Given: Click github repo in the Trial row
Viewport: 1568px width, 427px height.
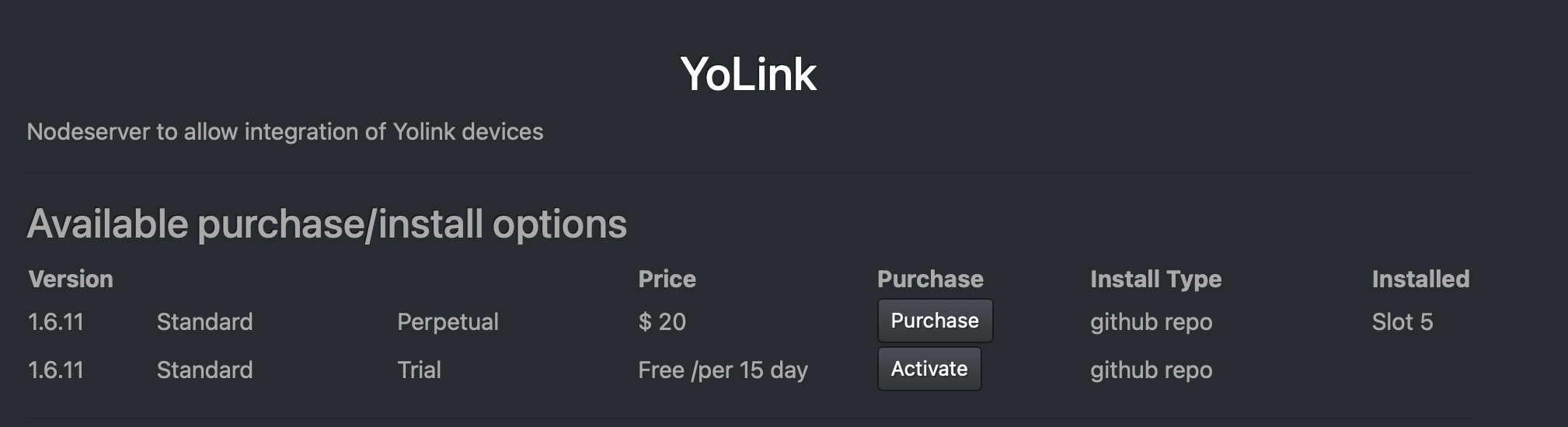Looking at the screenshot, I should tap(1151, 370).
